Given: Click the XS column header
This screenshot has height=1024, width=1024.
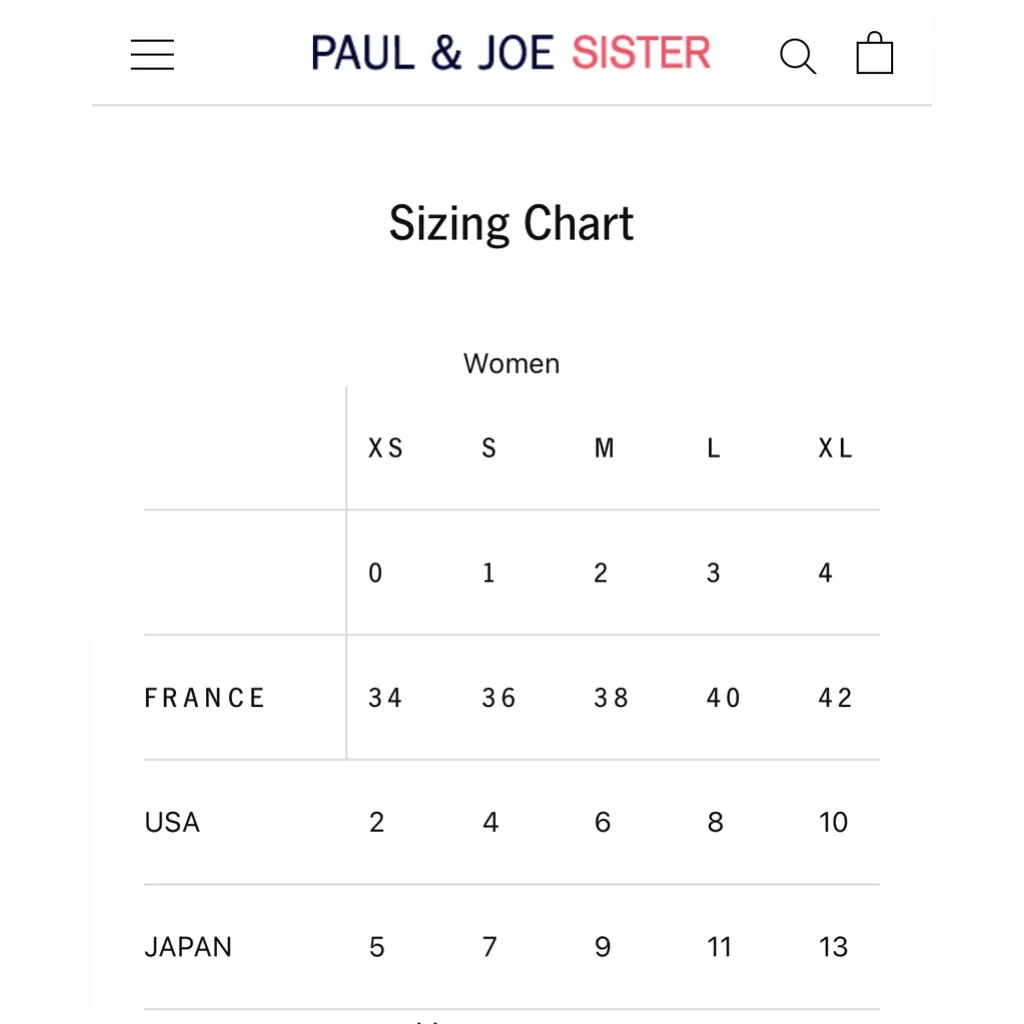Looking at the screenshot, I should [386, 449].
